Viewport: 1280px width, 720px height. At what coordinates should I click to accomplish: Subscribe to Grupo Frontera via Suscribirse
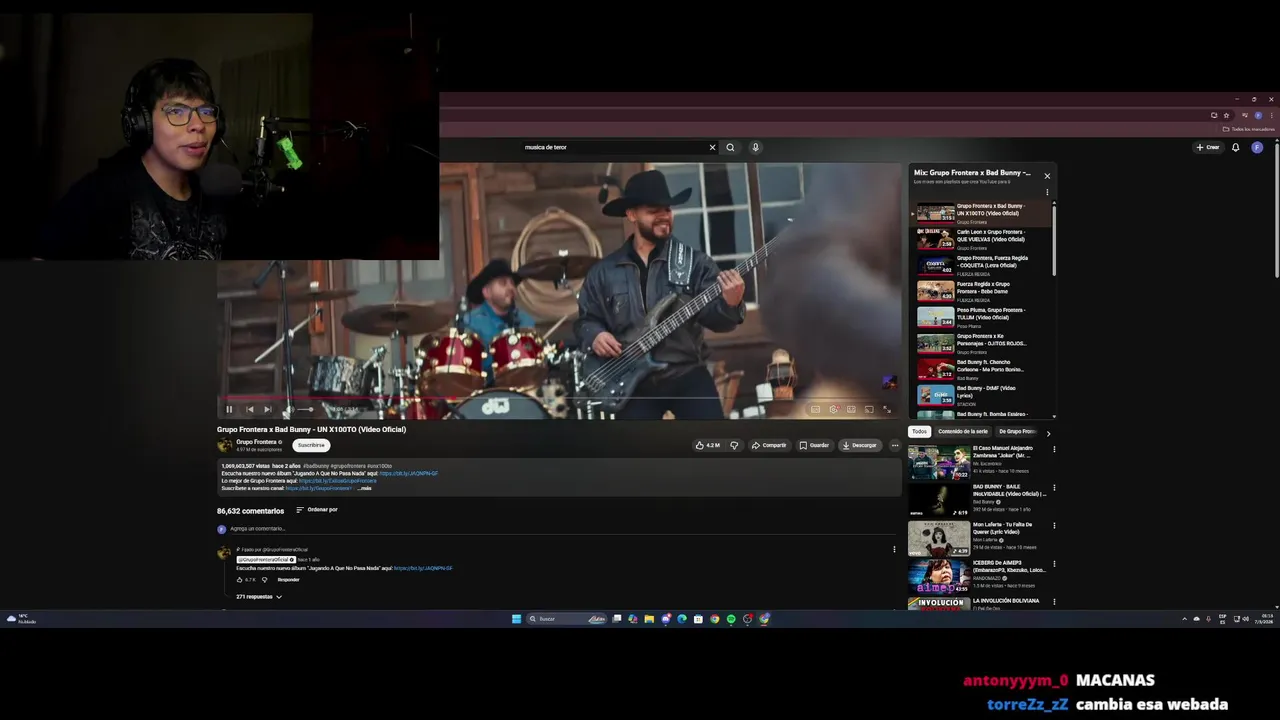click(x=311, y=445)
